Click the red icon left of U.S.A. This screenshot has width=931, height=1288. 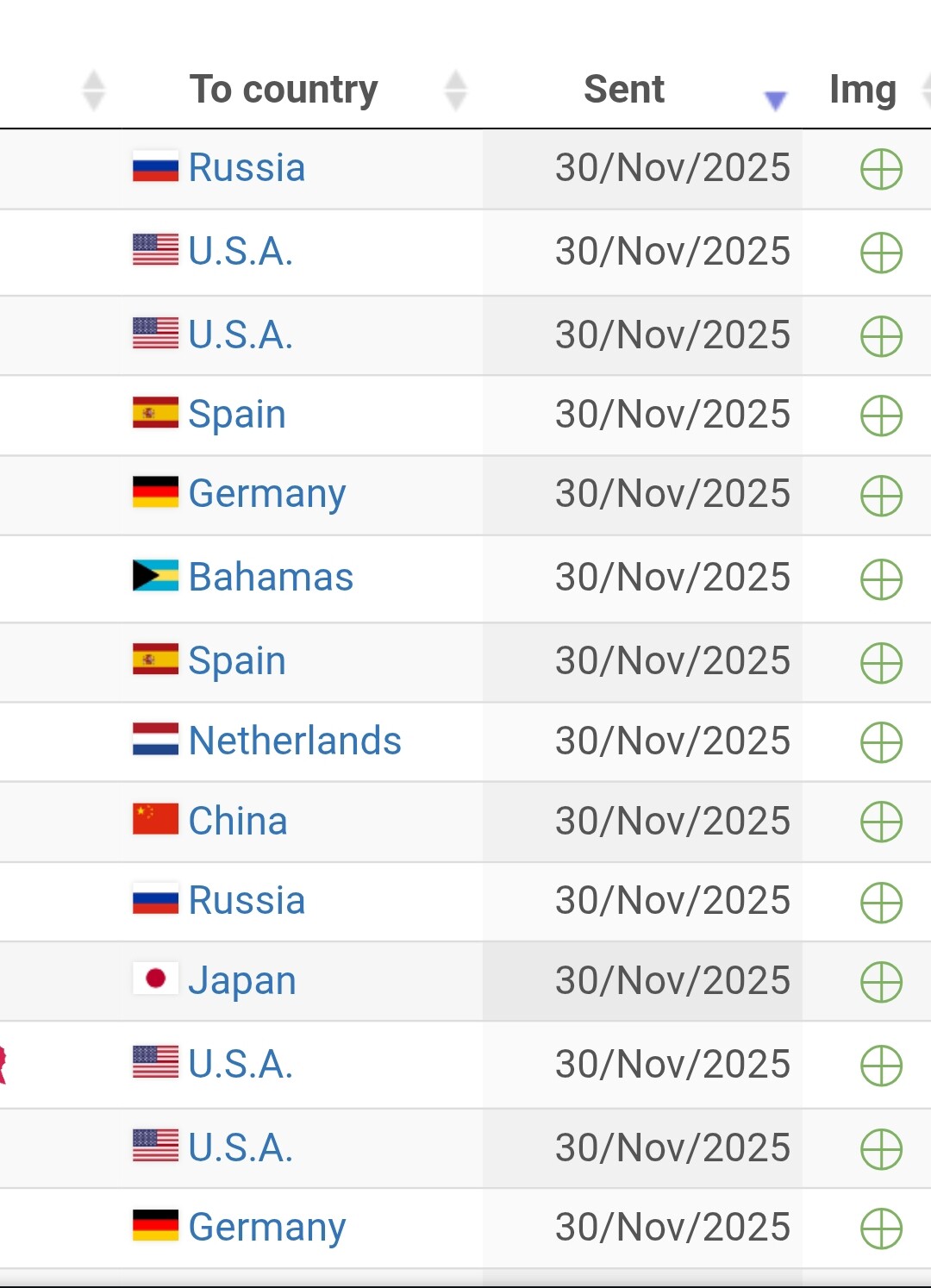tap(3, 1064)
